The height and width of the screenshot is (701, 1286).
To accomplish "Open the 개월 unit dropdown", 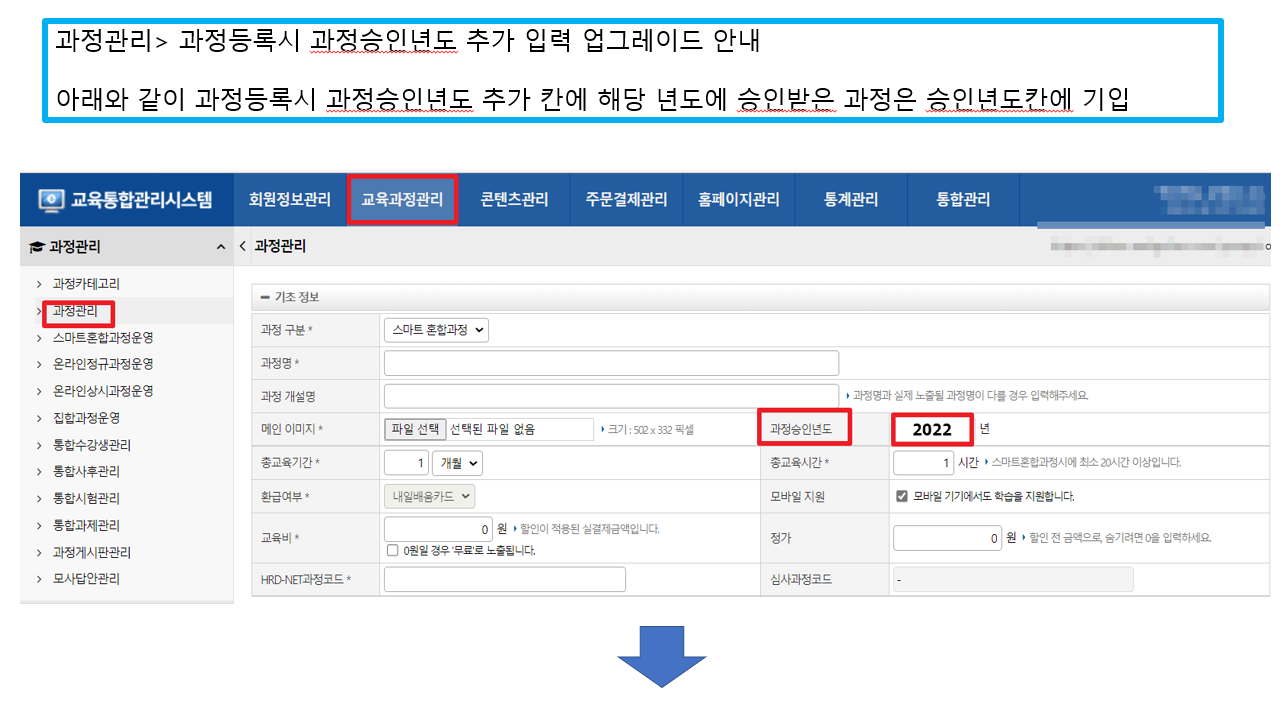I will point(458,463).
